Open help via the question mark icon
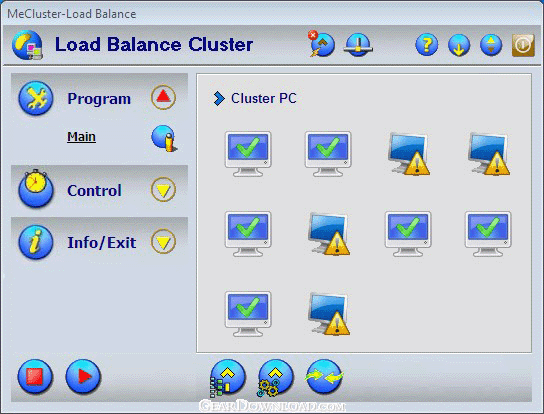 pyautogui.click(x=427, y=45)
